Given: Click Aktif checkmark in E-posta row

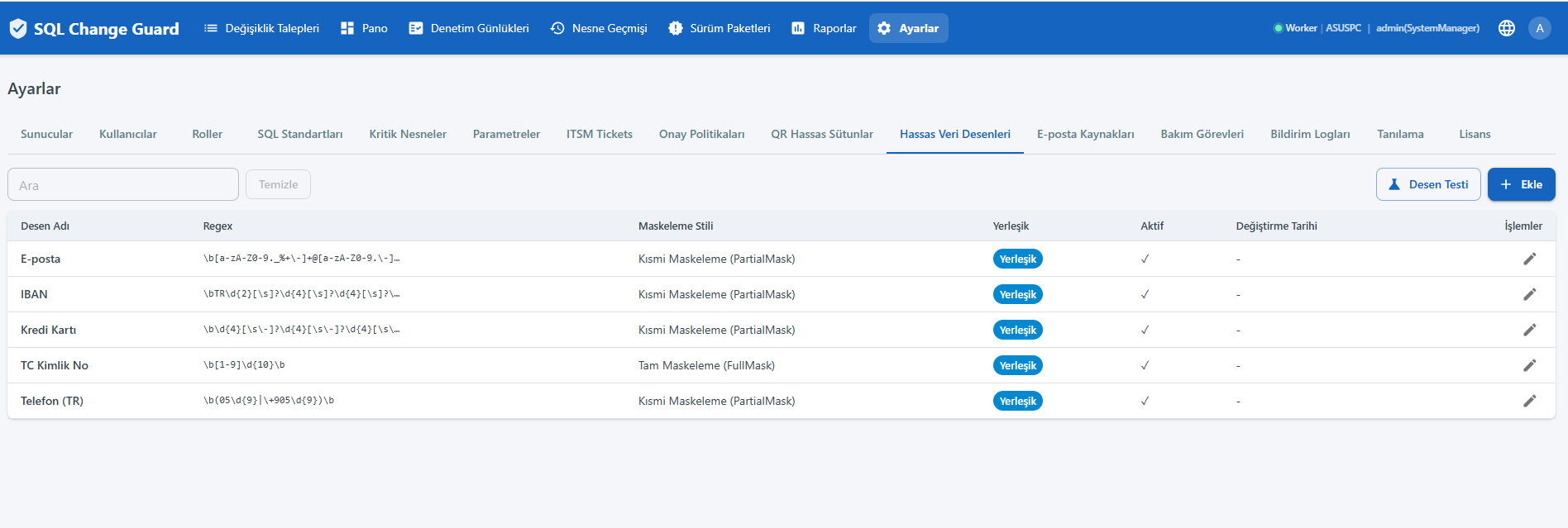Looking at the screenshot, I should pyautogui.click(x=1145, y=259).
